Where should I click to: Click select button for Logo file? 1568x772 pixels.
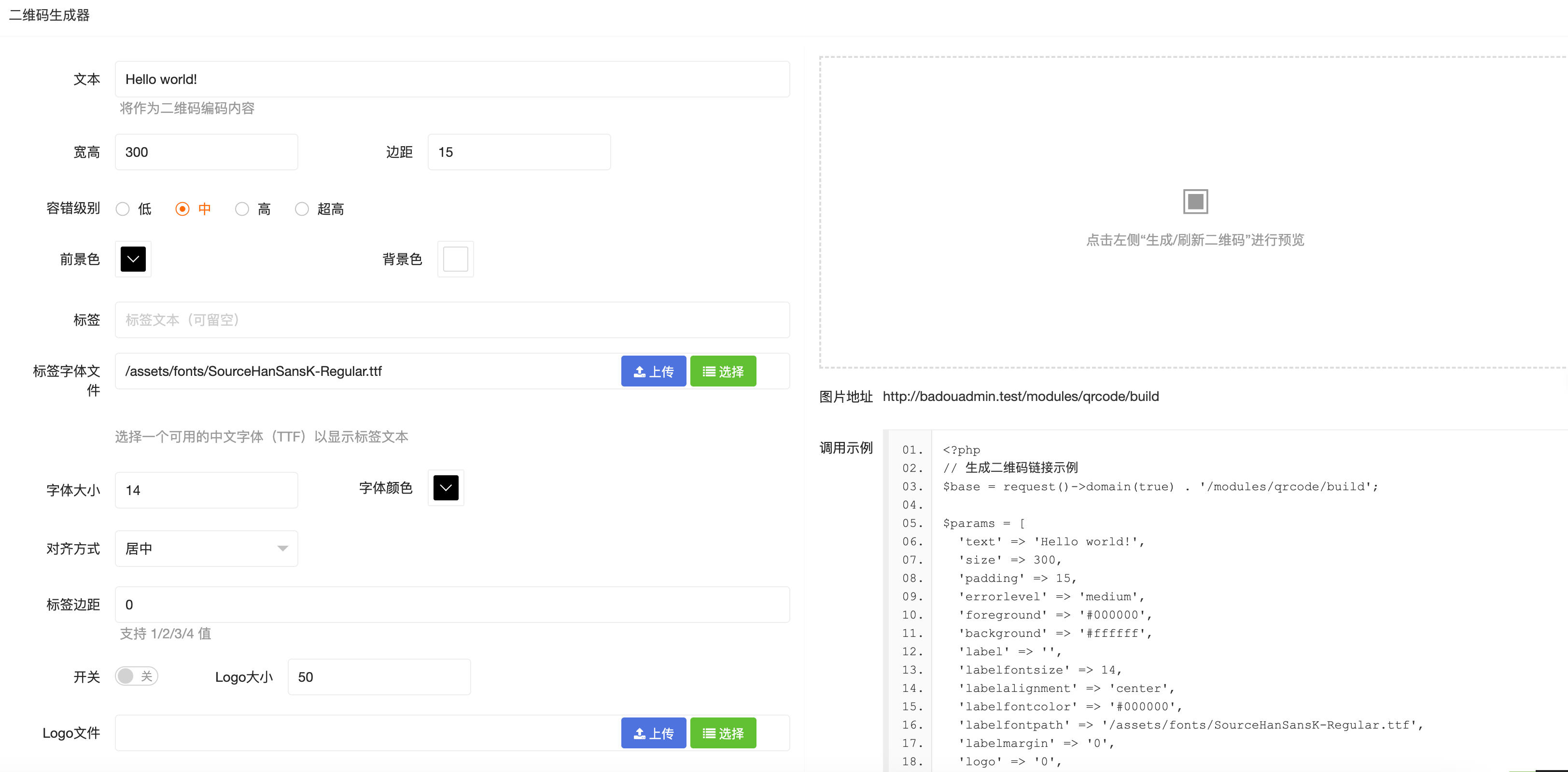pos(723,733)
